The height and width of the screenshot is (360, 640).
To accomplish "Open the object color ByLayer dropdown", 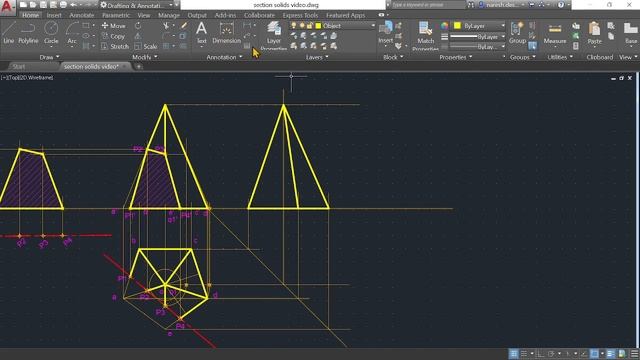I will 479,26.
